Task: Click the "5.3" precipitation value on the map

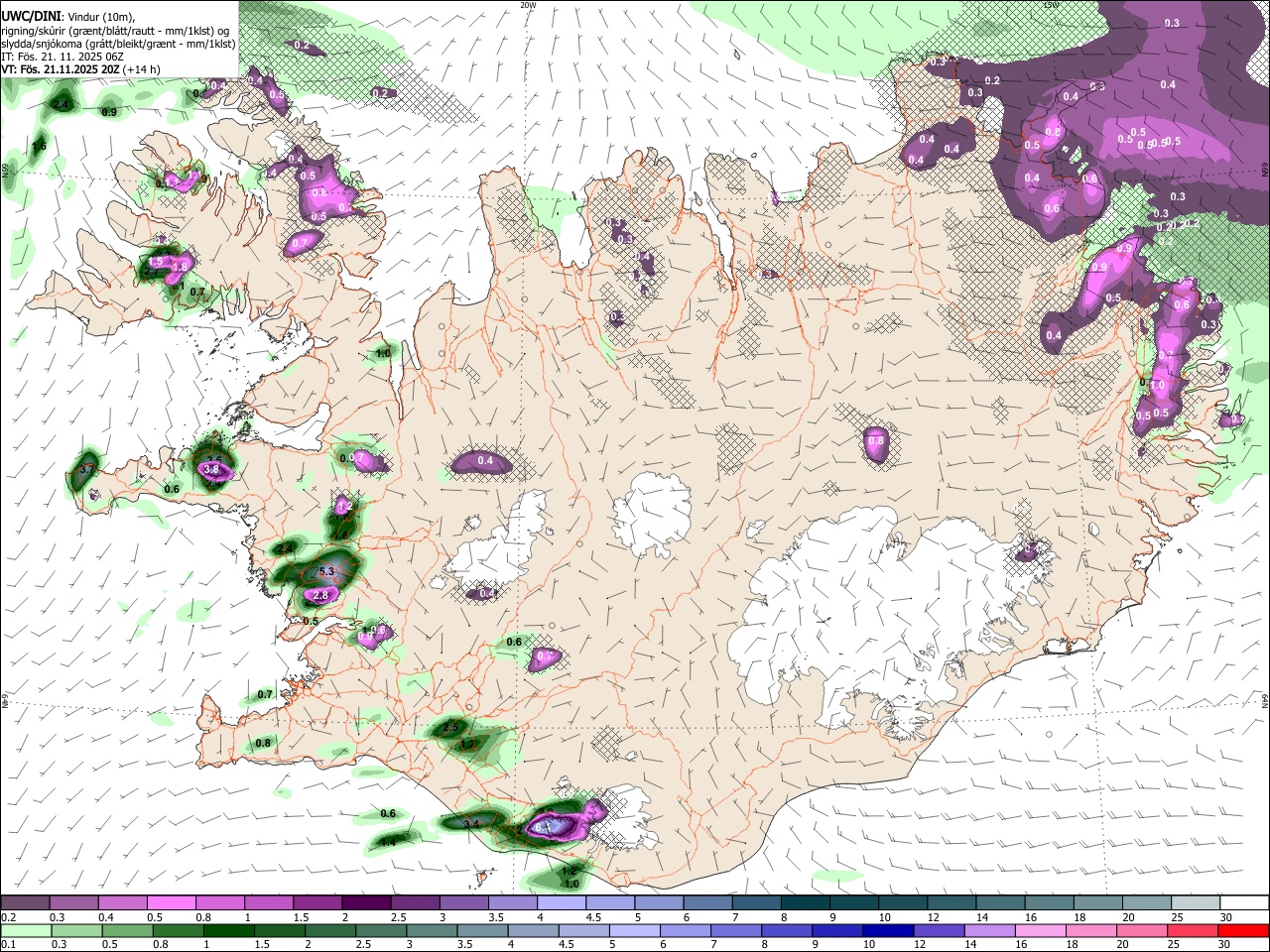Action: 327,572
